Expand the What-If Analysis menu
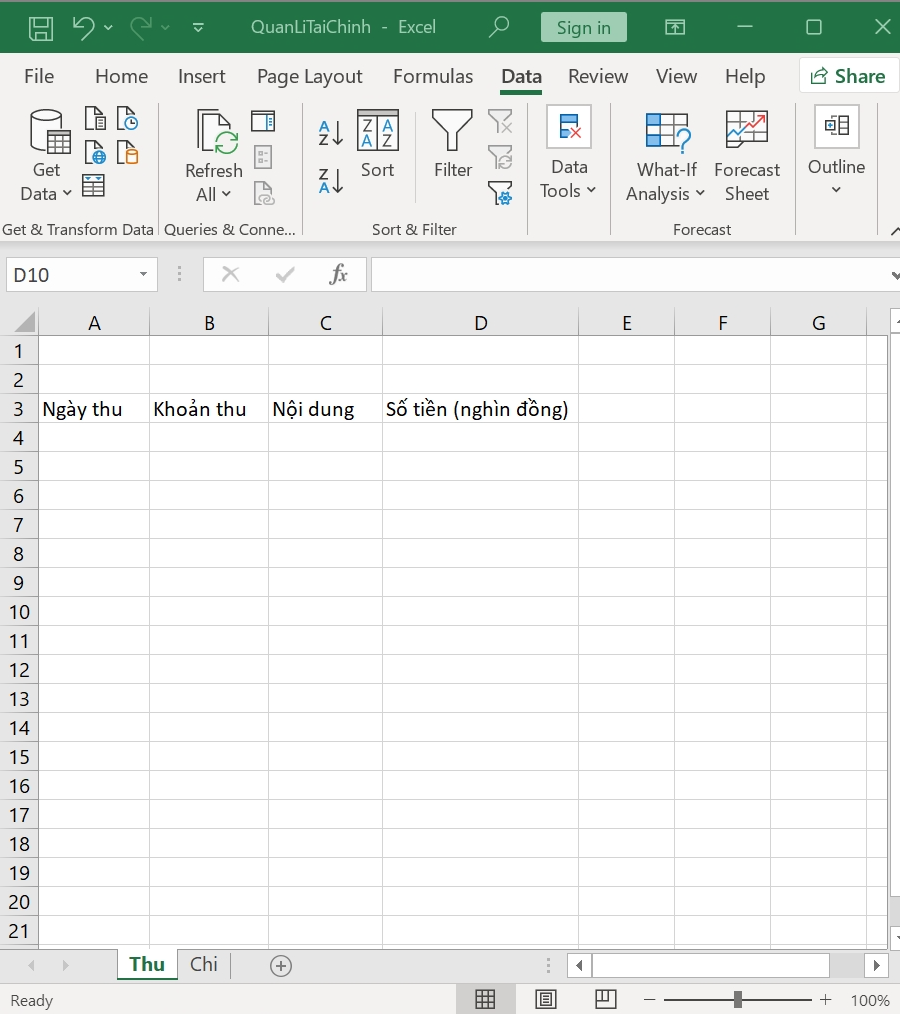 pyautogui.click(x=666, y=156)
